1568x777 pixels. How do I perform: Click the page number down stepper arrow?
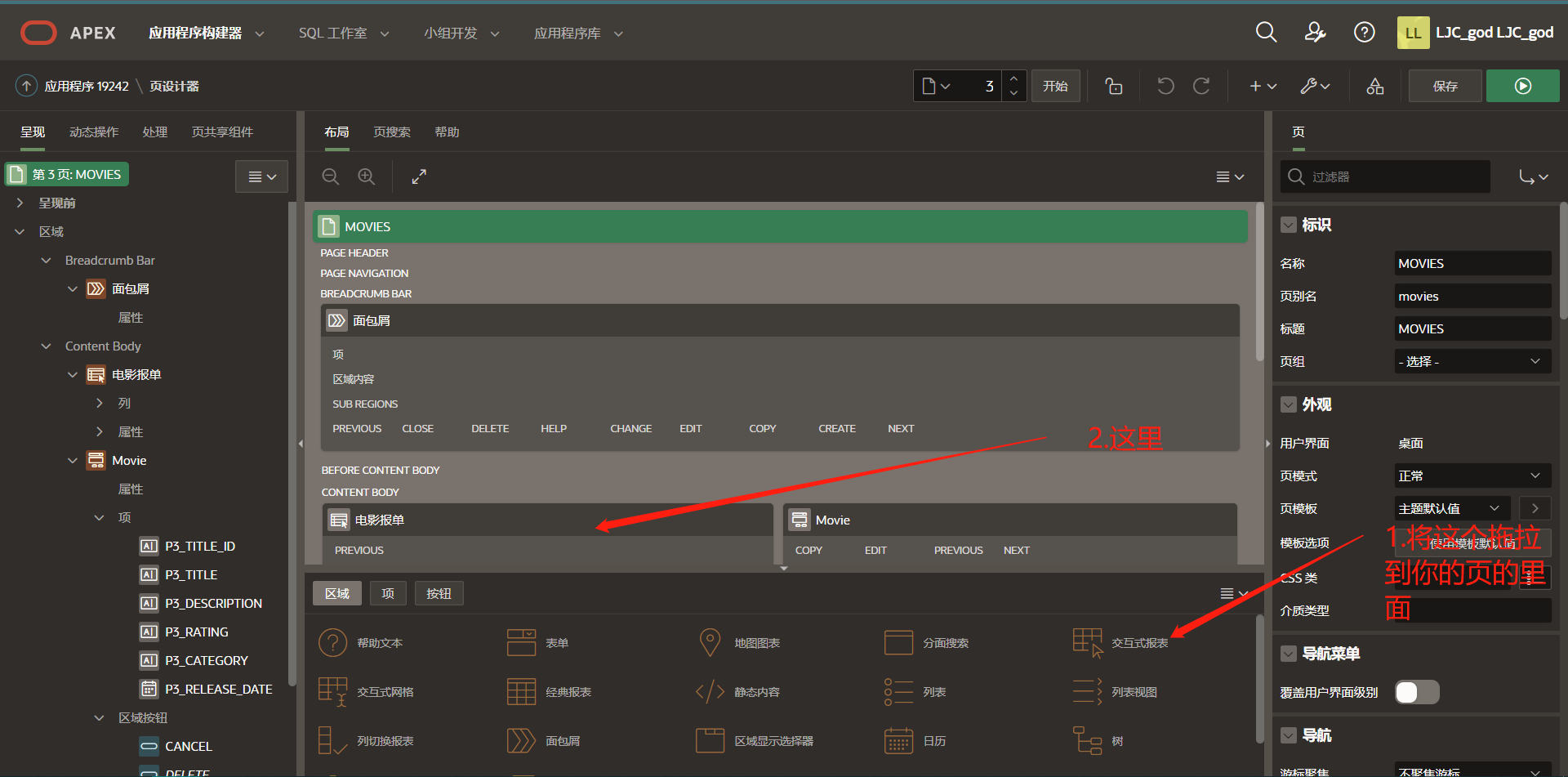[x=1013, y=93]
